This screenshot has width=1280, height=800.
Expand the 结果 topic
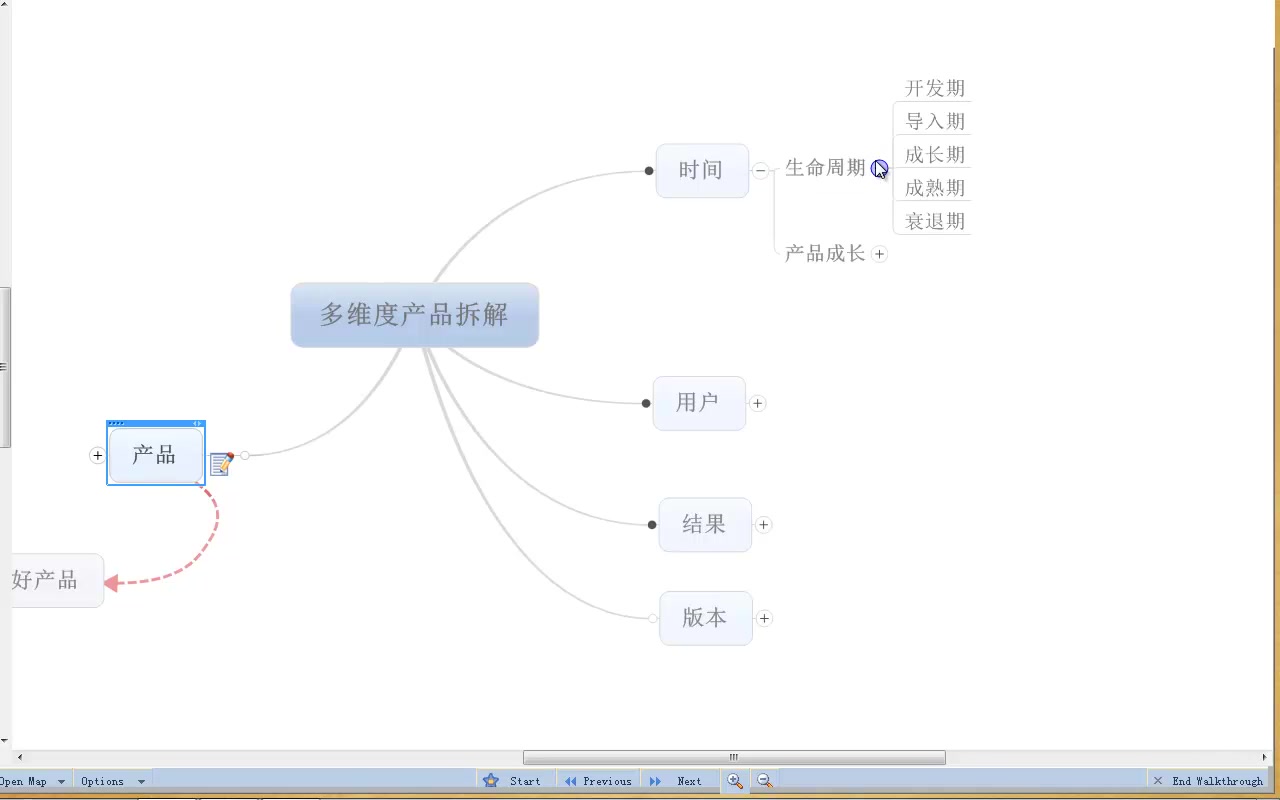[x=763, y=524]
